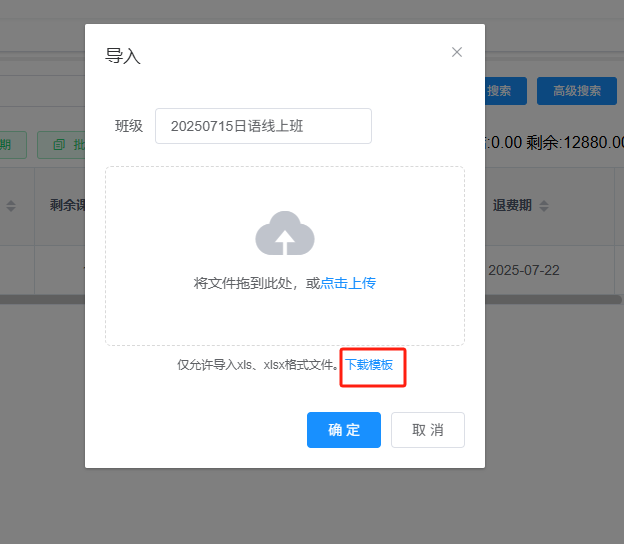Image resolution: width=624 pixels, height=544 pixels.
Task: Confirm import with the 确定 button
Action: [x=344, y=430]
